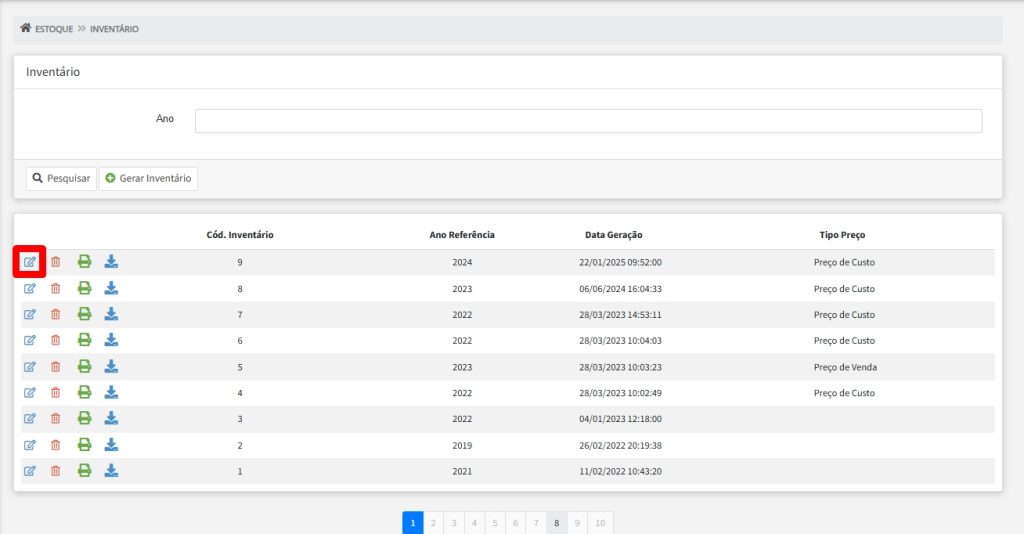Download inventory code 1
This screenshot has height=534, width=1024.
[111, 471]
